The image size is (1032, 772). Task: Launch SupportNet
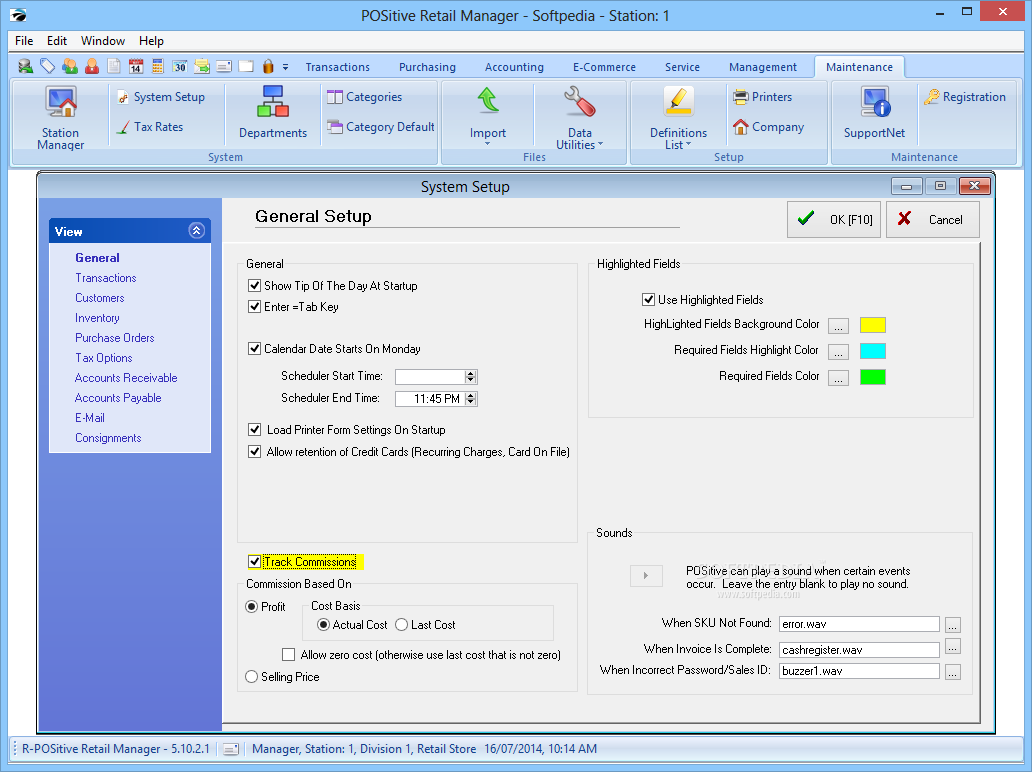click(874, 113)
